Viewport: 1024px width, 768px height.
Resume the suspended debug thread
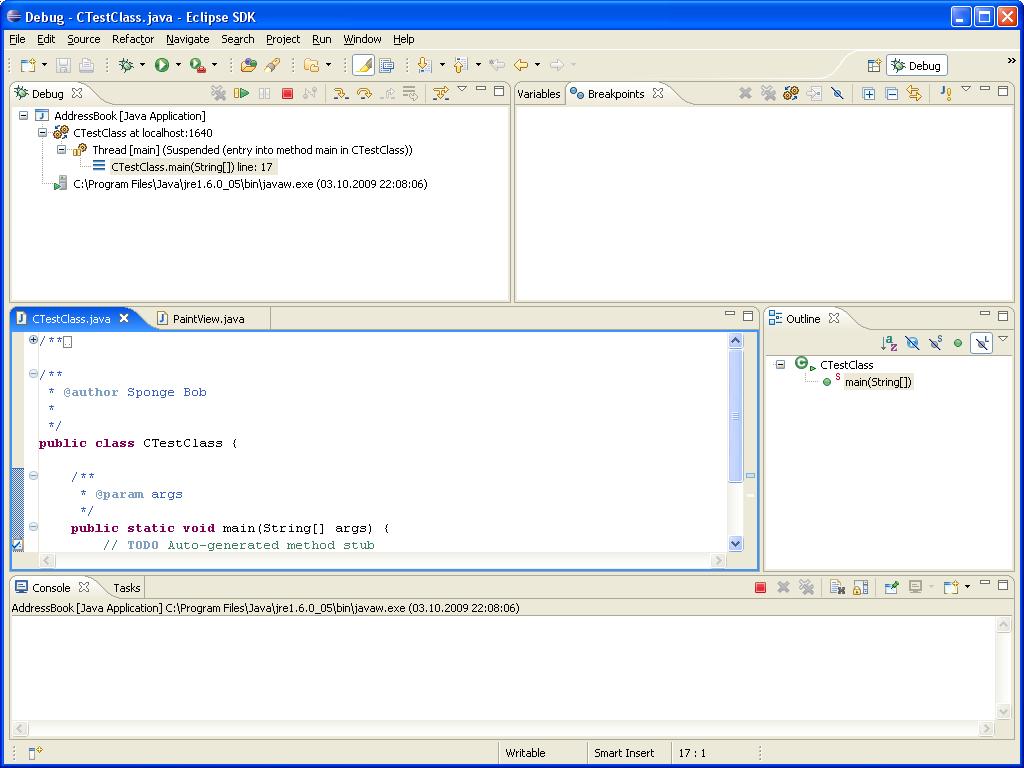click(x=241, y=93)
